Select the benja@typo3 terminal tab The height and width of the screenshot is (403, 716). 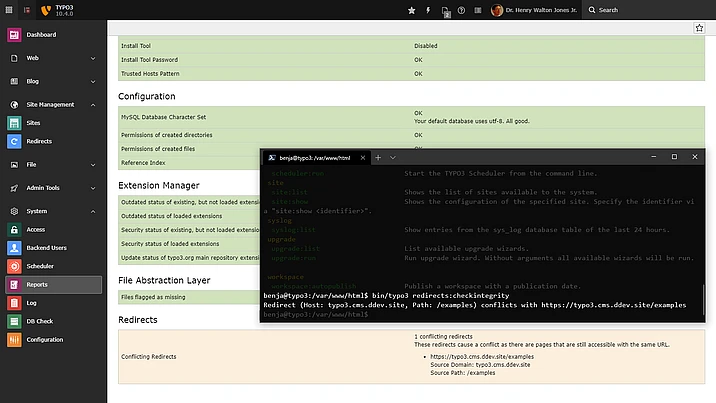(313, 158)
